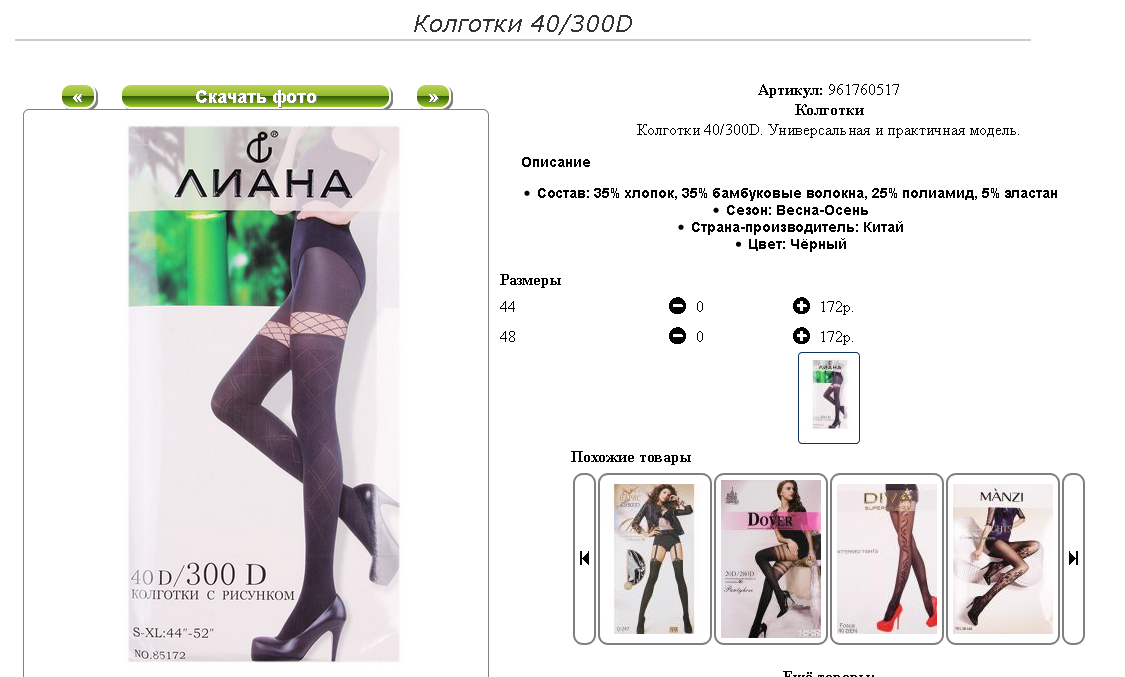
Task: Decrease quantity for size 44
Action: point(677,306)
